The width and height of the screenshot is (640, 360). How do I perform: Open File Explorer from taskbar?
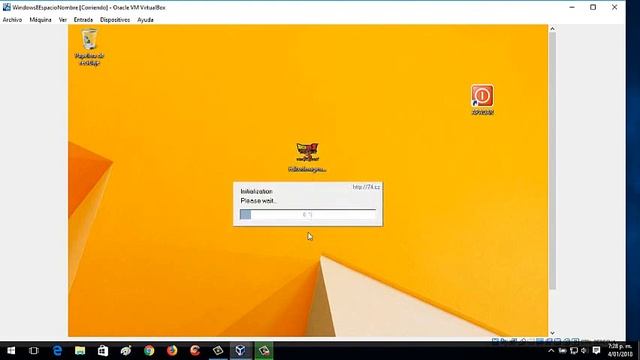pos(80,351)
